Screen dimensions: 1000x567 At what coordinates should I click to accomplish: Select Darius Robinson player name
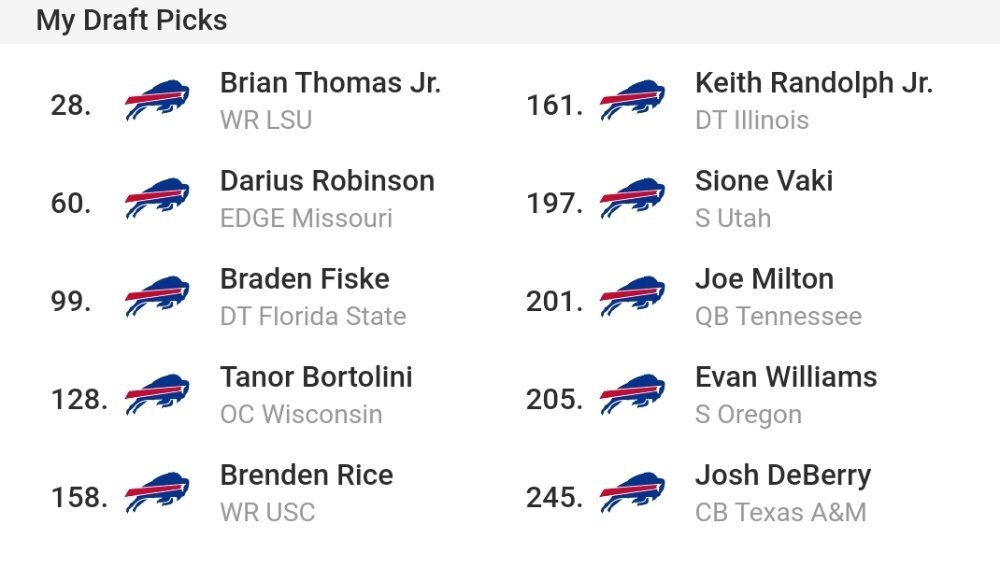point(327,181)
